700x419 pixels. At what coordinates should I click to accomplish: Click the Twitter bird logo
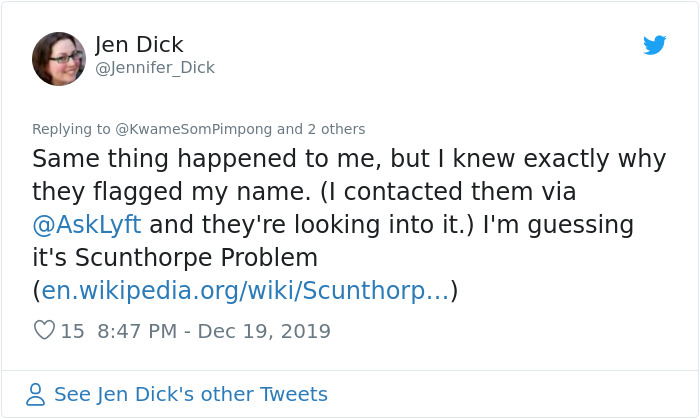point(655,45)
